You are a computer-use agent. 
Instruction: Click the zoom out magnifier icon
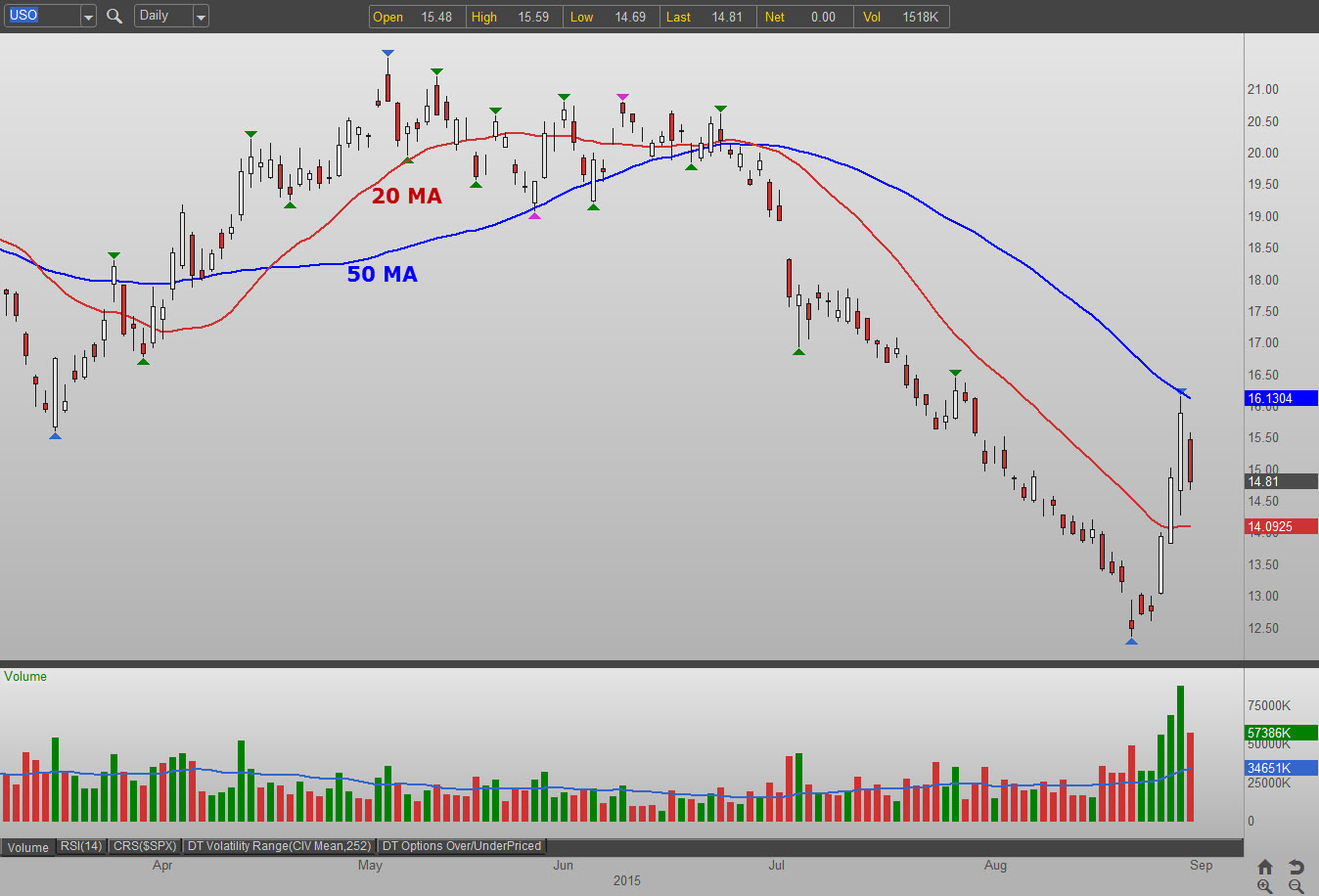click(x=1296, y=886)
